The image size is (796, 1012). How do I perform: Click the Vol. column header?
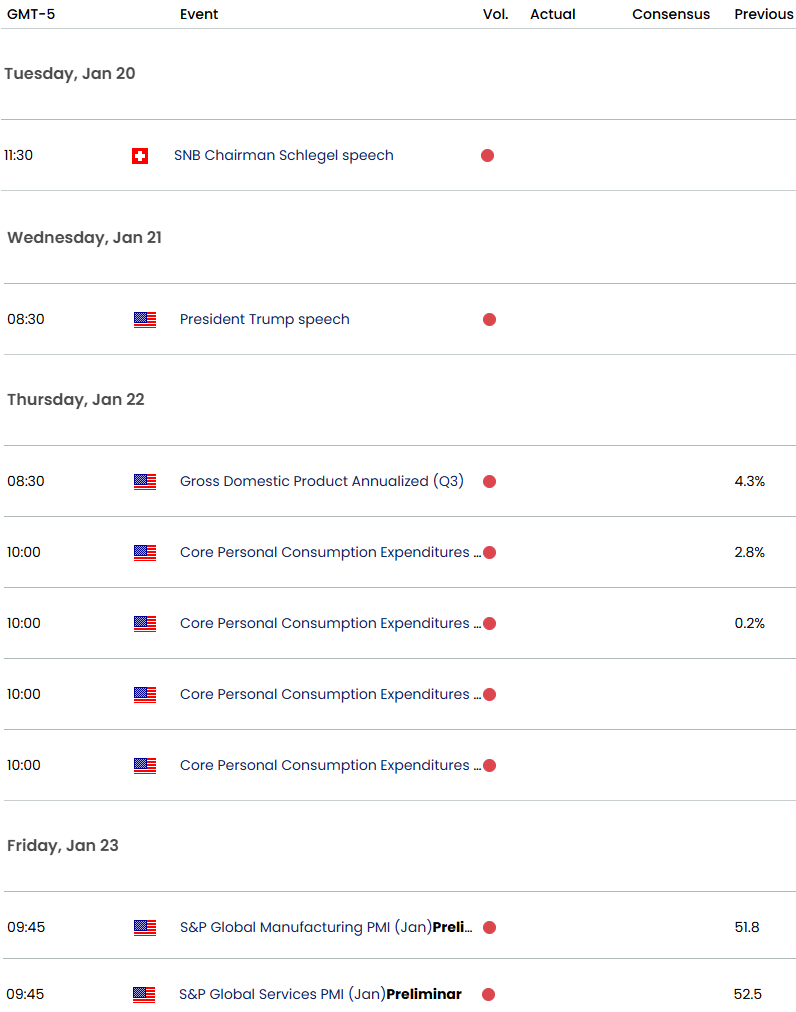click(495, 14)
